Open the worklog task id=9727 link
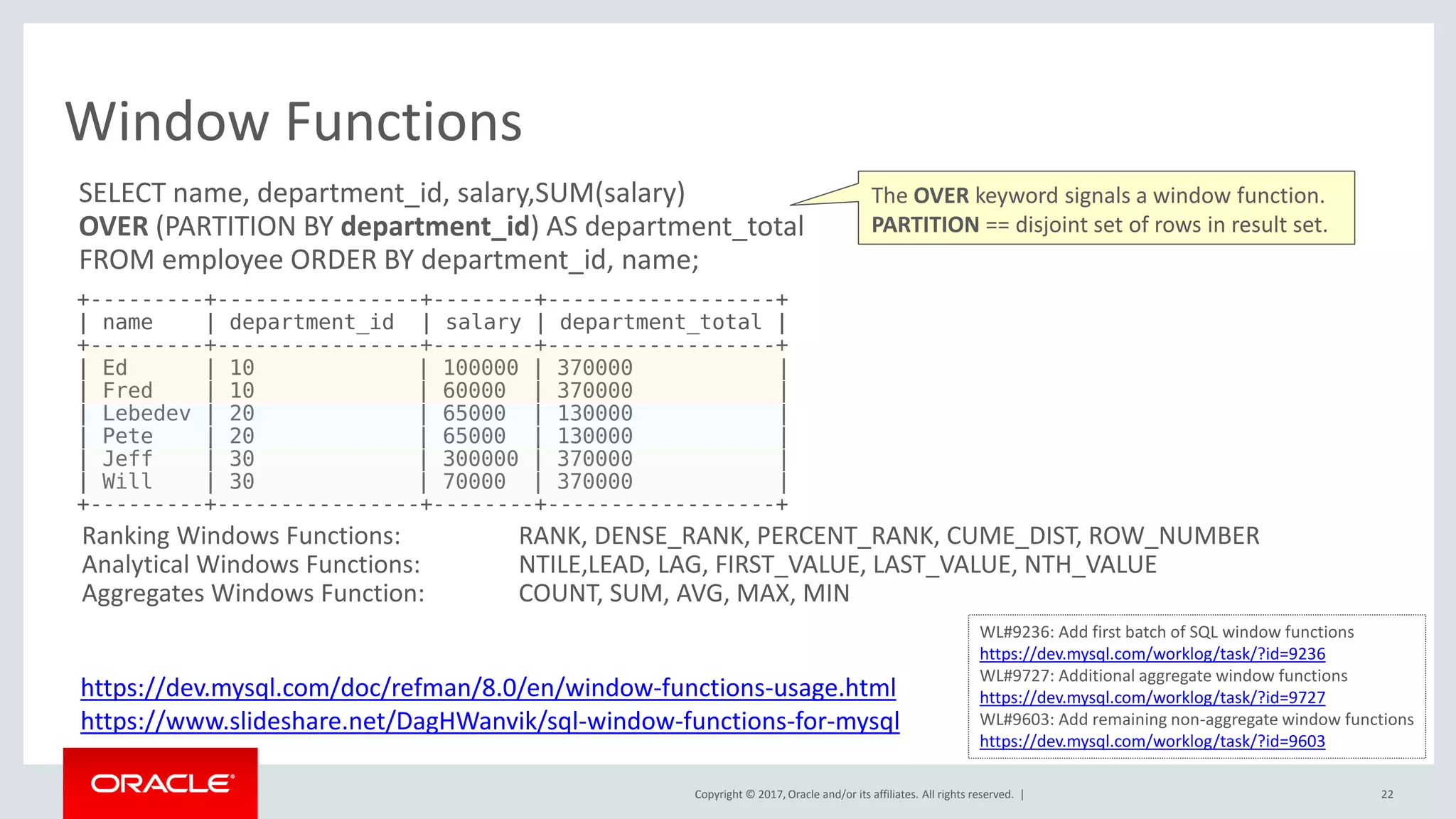Screen dimensions: 1456x819 [1152, 698]
